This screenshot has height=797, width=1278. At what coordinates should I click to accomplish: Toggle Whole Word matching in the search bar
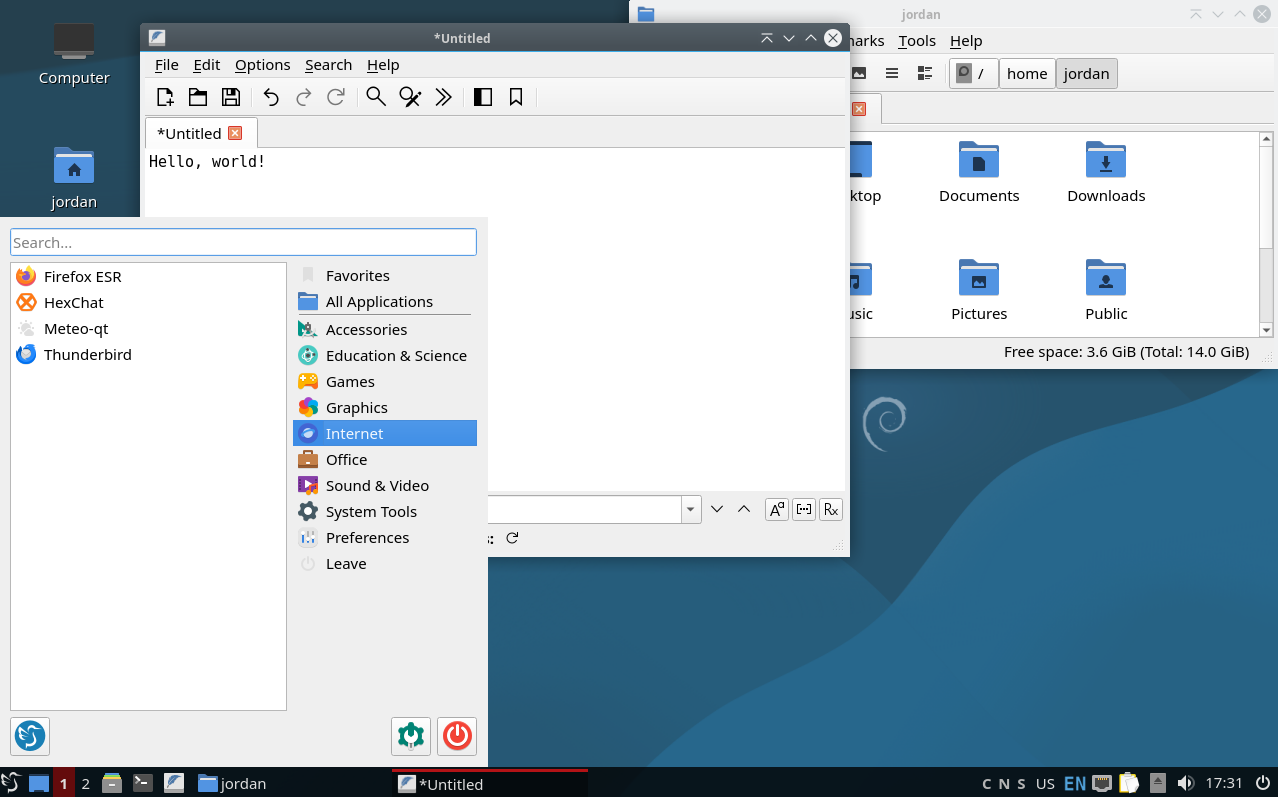[804, 509]
